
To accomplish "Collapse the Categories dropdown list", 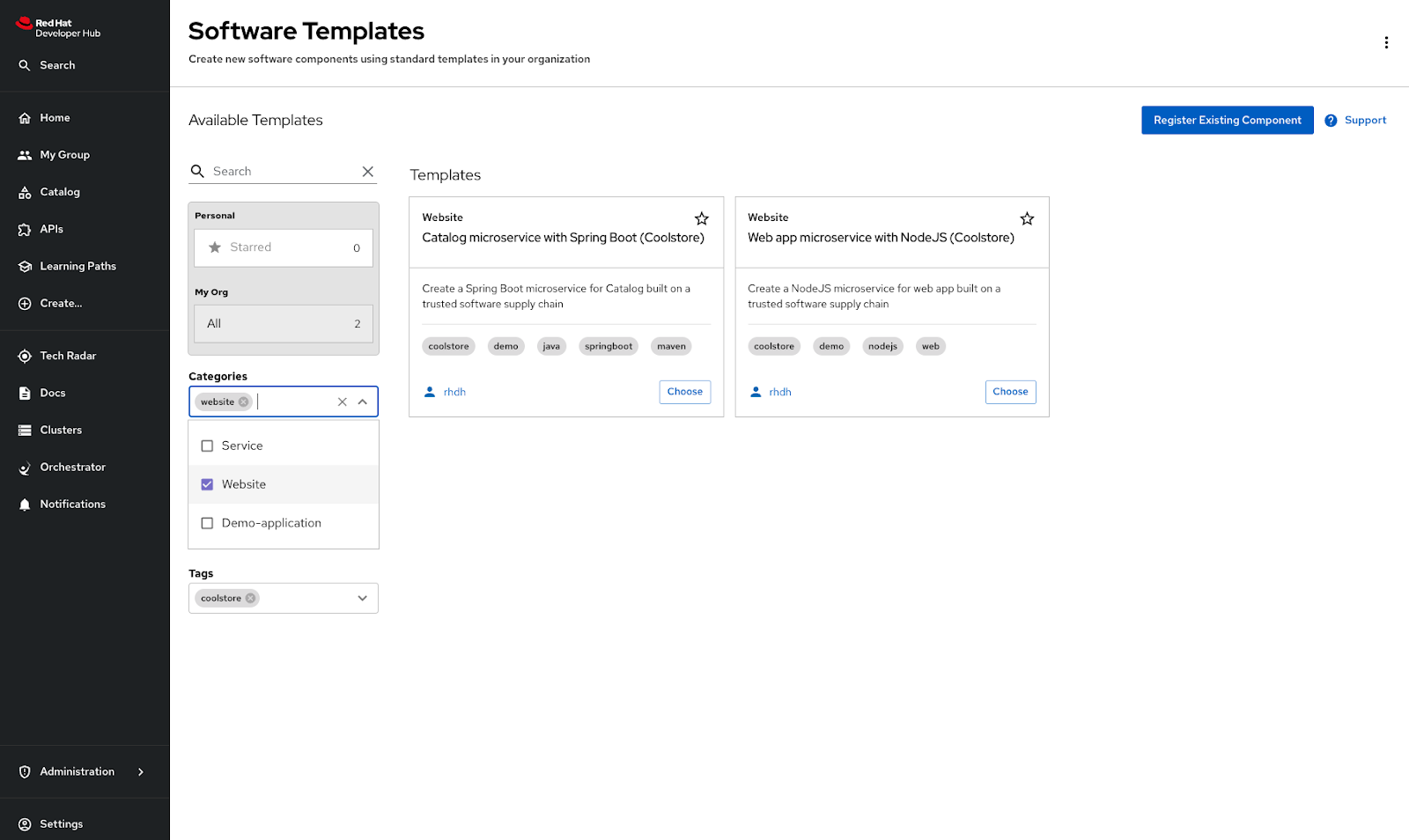I will (363, 402).
